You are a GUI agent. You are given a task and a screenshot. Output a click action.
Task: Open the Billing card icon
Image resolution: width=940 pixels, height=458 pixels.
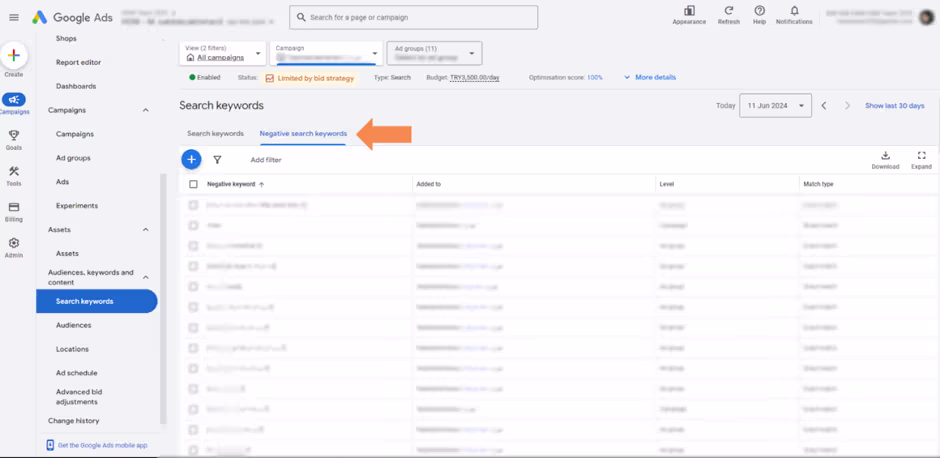coord(14,207)
